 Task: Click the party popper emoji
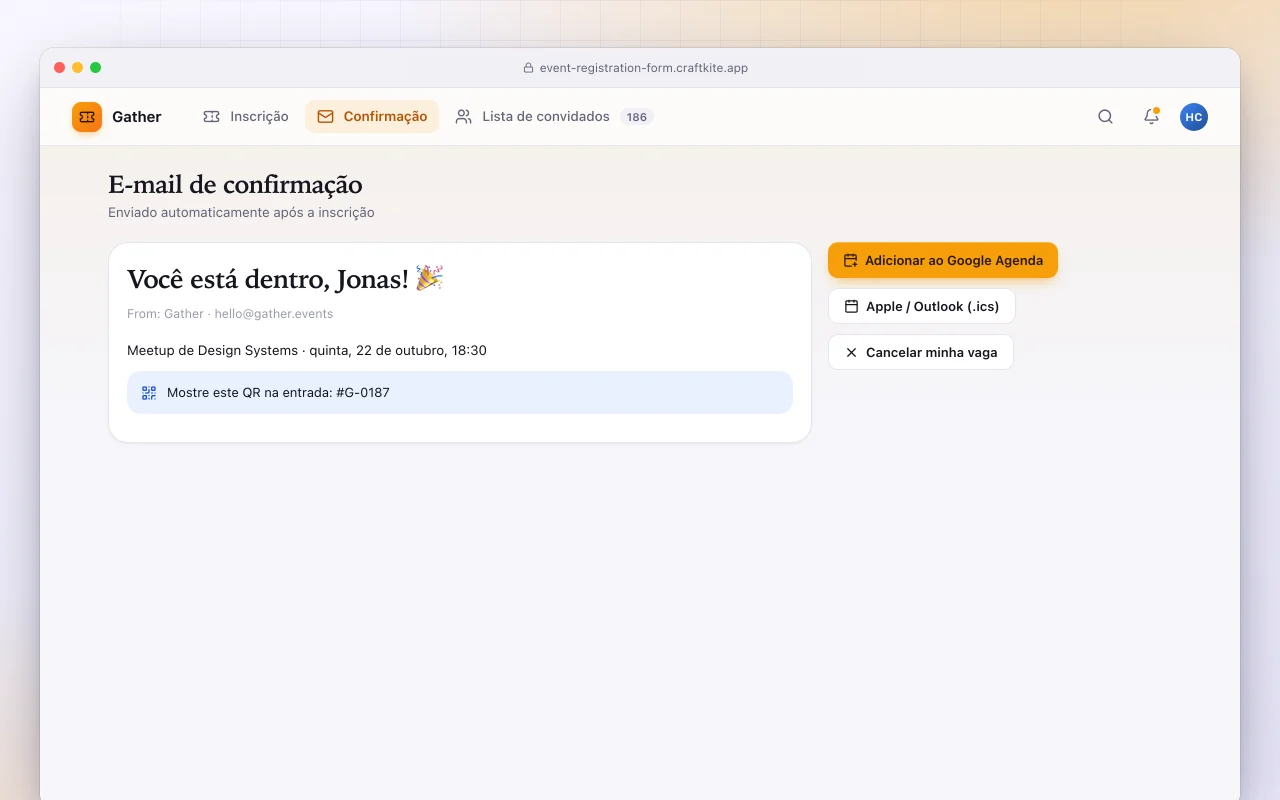(429, 278)
